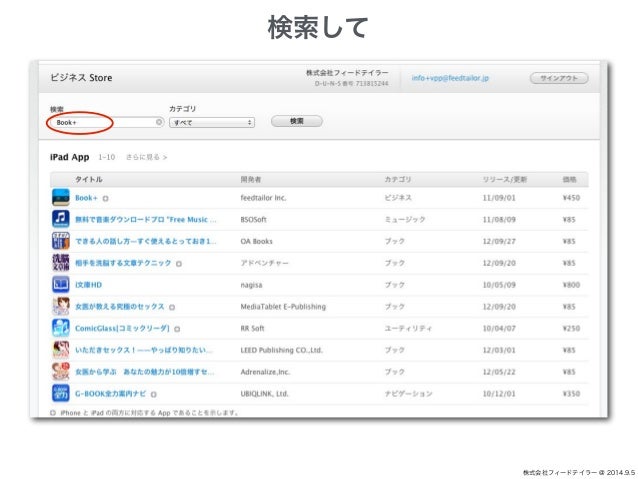Open the 女医から学ぶ app title link

[144, 372]
